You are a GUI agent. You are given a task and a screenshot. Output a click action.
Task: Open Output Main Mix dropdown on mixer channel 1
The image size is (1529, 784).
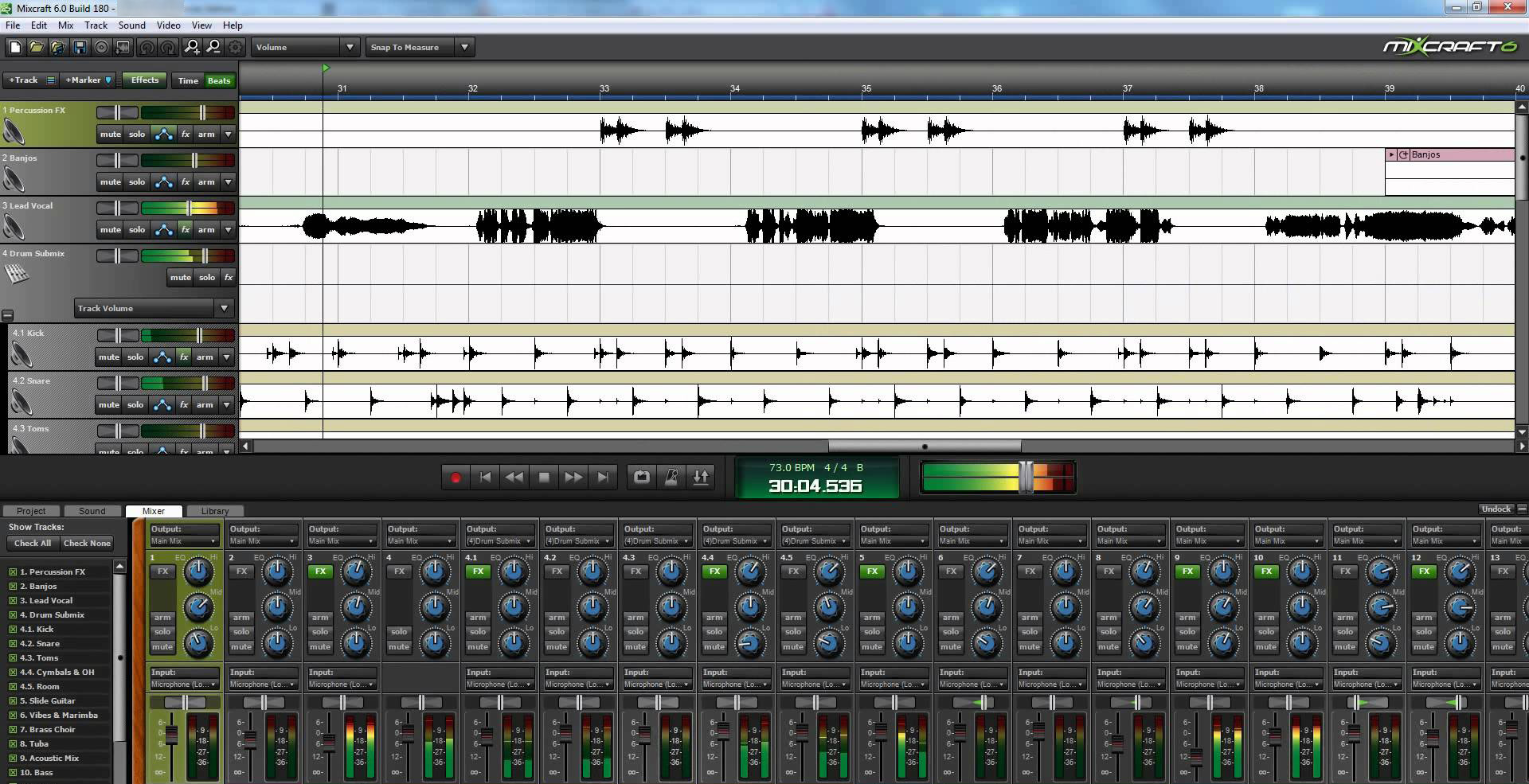tap(184, 541)
